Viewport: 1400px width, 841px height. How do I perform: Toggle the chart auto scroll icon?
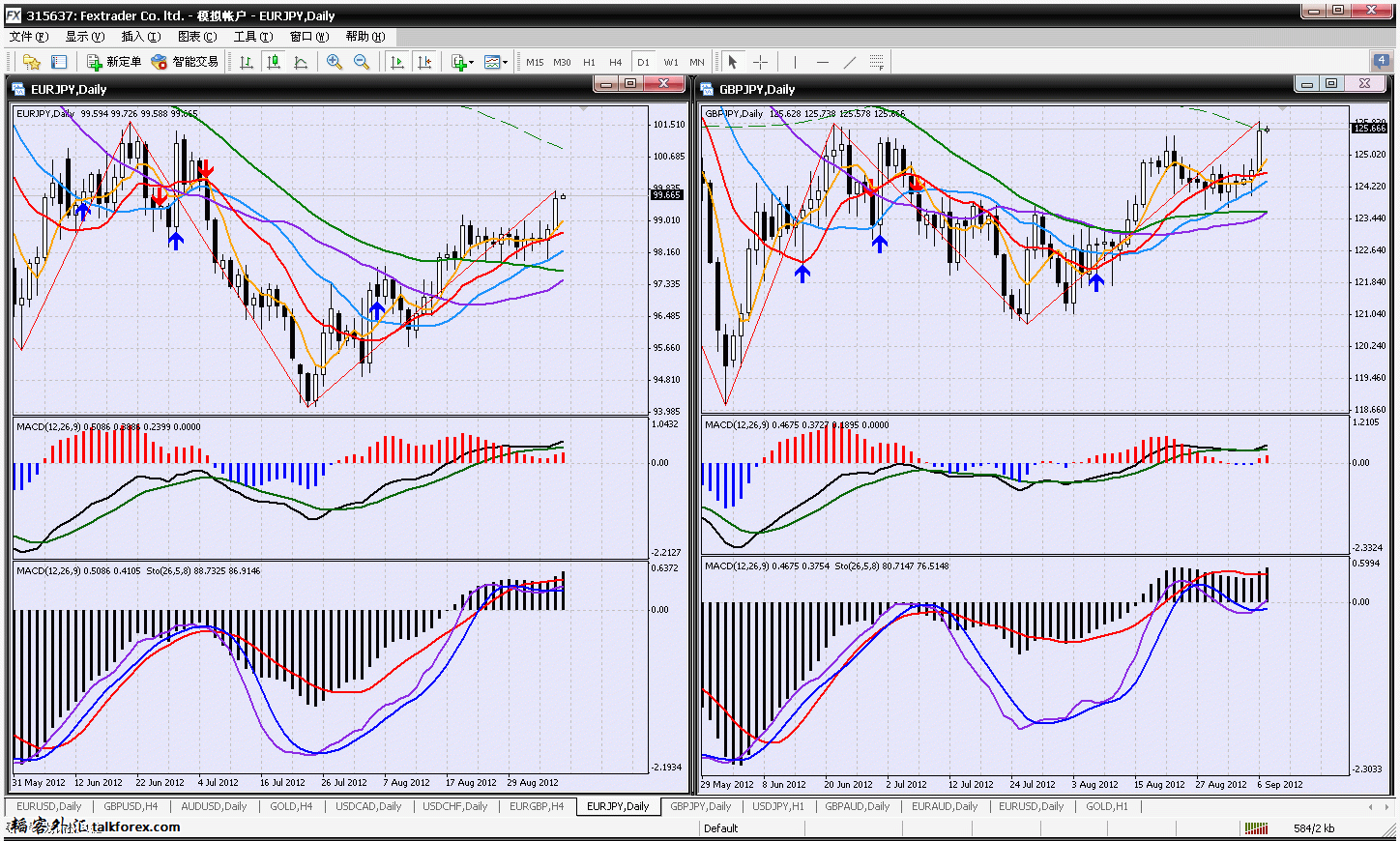396,62
